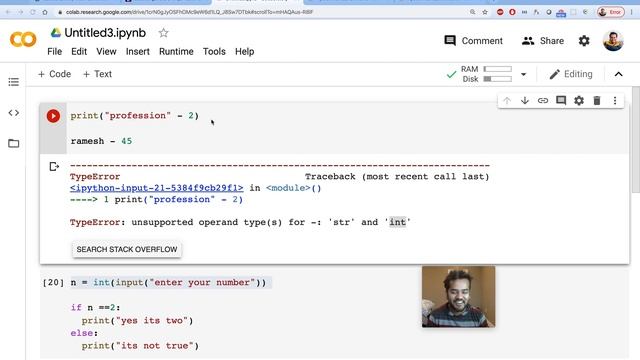Open the Google Drive icon beside the title
Screen dimensions: 640x360
click(56, 33)
